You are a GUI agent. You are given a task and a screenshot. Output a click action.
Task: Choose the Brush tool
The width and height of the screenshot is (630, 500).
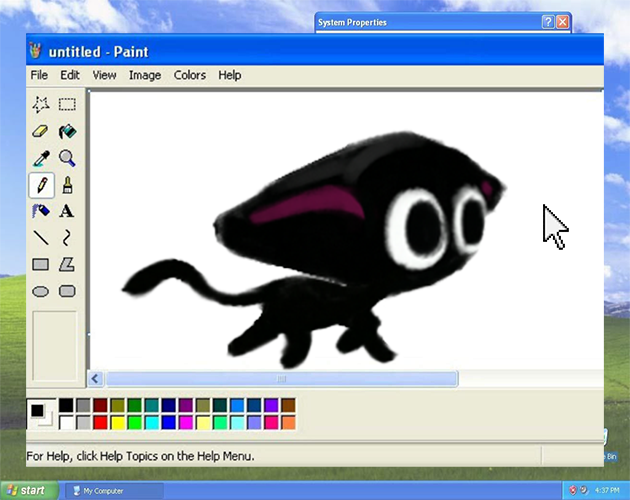click(x=67, y=185)
